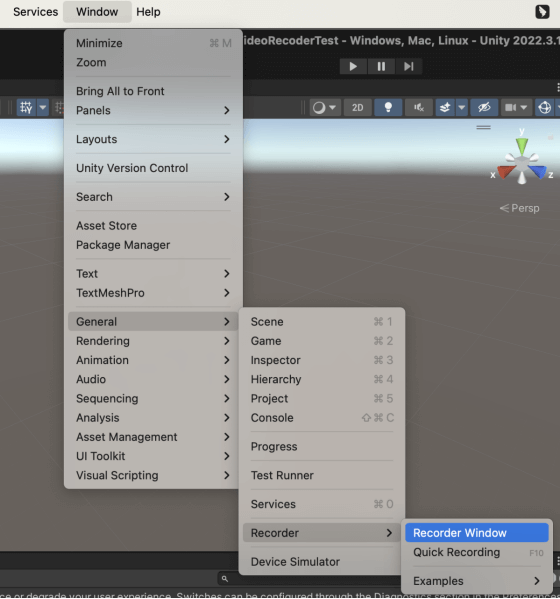Toggle Persp projection label
Screen dimensions: 560x599
pos(520,208)
